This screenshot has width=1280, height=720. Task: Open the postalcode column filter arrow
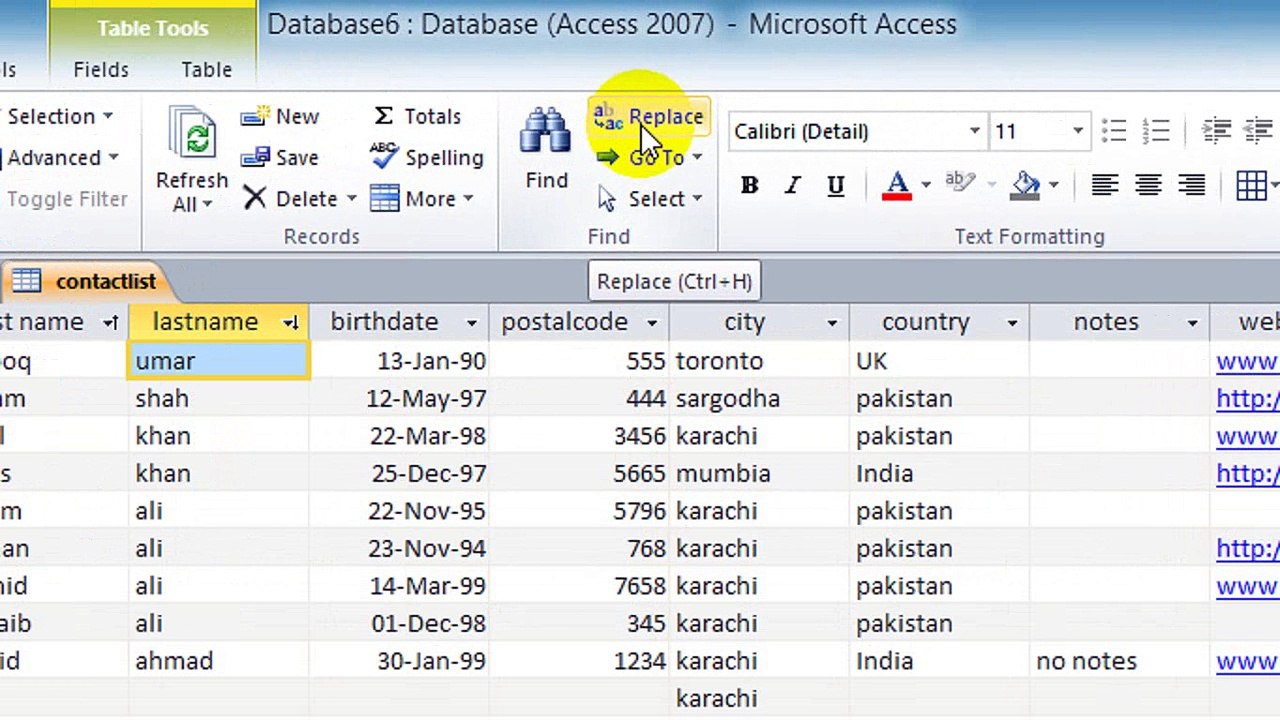(651, 322)
